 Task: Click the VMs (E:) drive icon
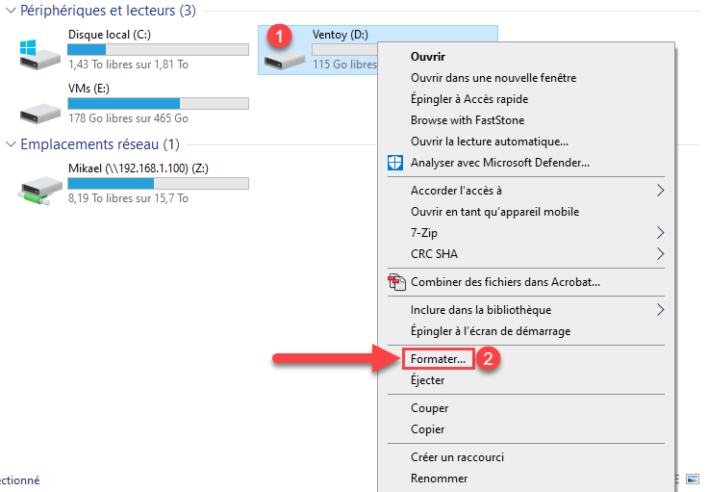tap(41, 104)
